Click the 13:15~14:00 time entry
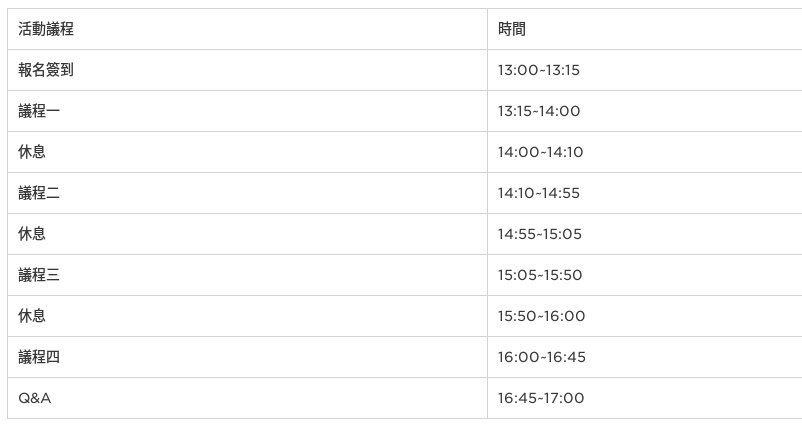 [539, 111]
